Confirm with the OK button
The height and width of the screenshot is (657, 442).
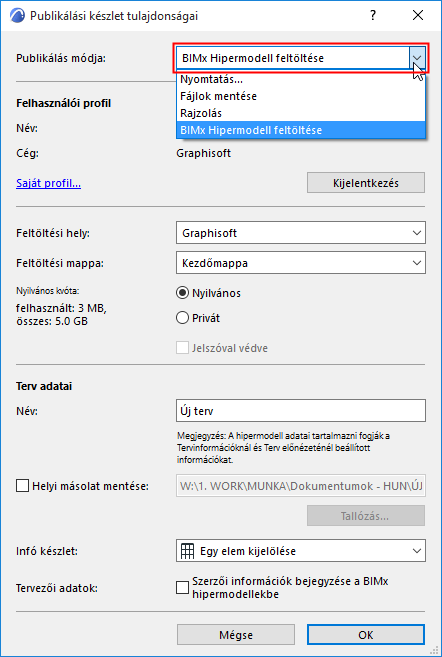366,635
